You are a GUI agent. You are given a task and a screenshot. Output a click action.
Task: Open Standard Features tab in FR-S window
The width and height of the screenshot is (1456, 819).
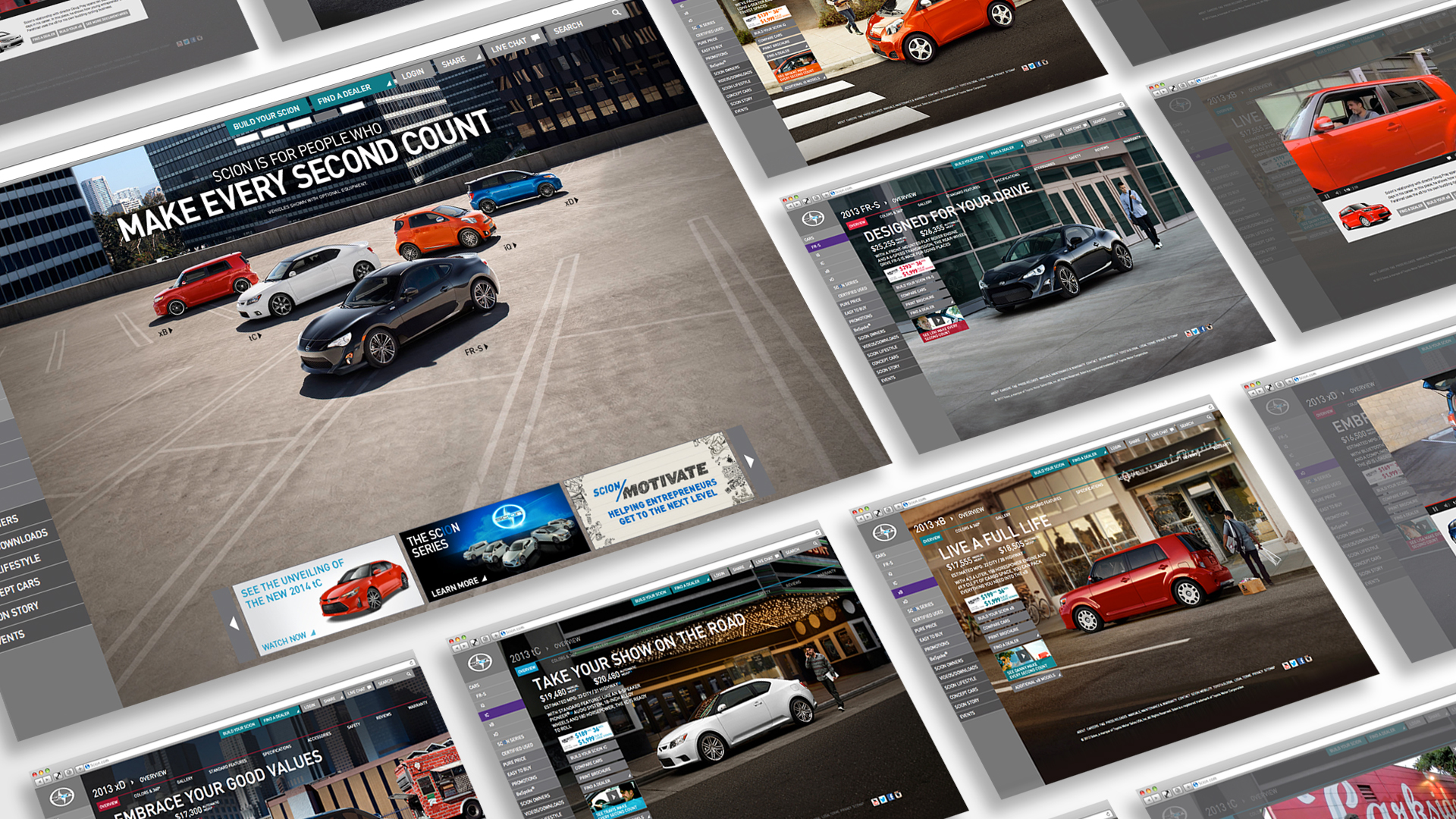962,191
